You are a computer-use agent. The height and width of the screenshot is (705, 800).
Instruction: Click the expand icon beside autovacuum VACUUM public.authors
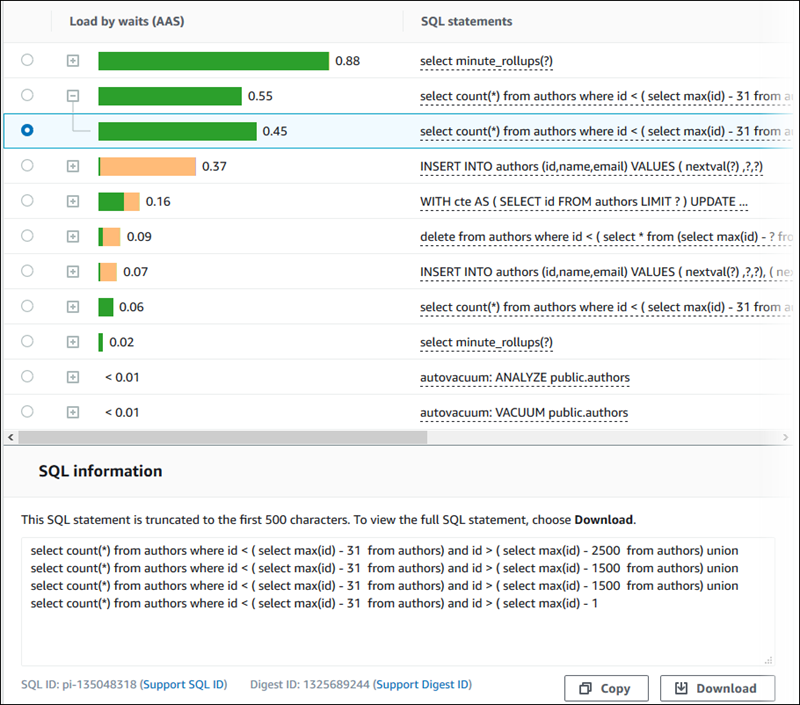click(72, 412)
